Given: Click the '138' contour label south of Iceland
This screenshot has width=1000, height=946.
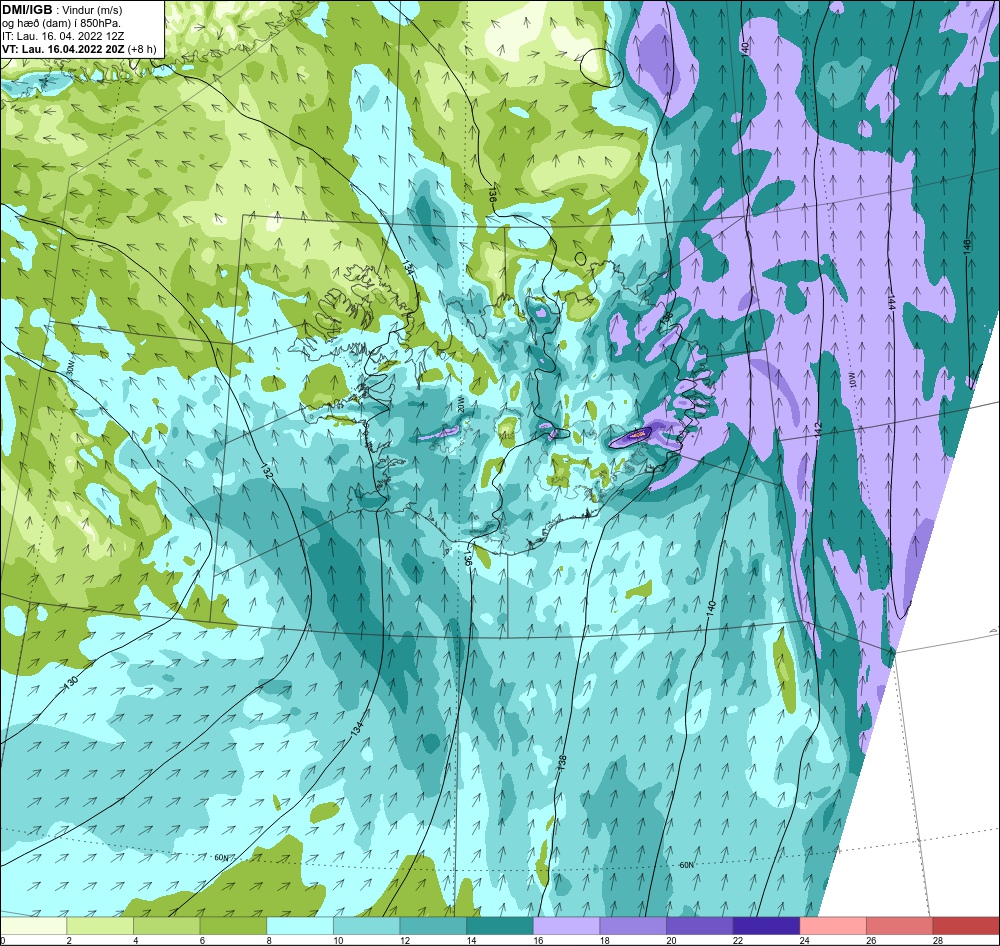Looking at the screenshot, I should click(x=562, y=764).
